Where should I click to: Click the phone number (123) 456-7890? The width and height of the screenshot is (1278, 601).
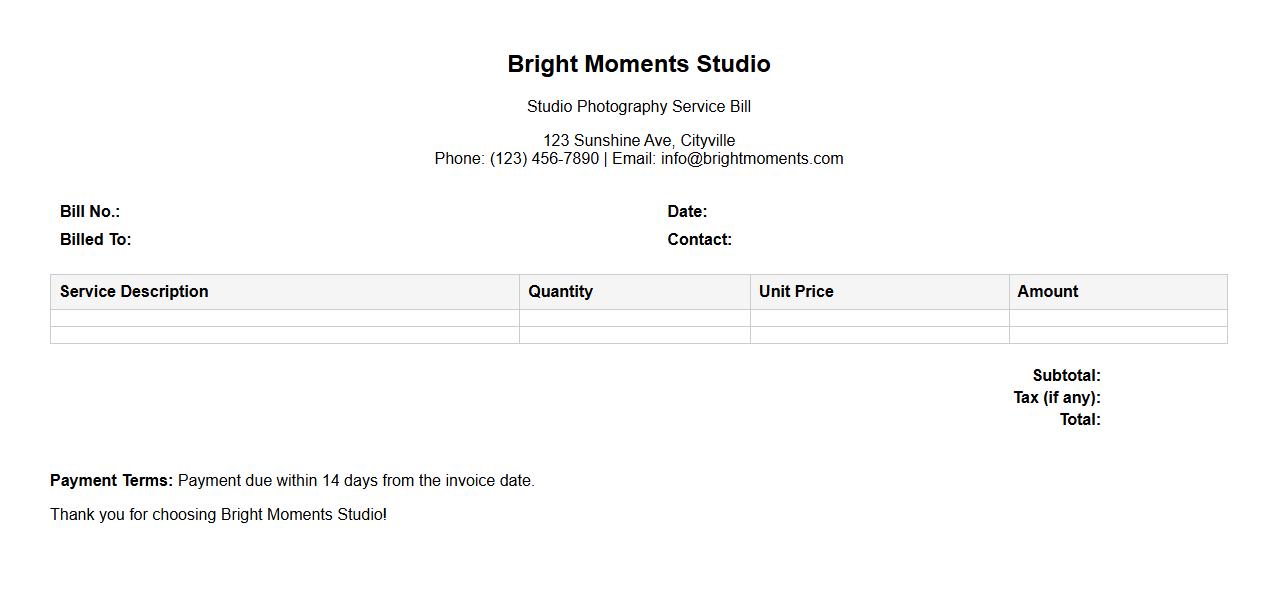pyautogui.click(x=544, y=159)
